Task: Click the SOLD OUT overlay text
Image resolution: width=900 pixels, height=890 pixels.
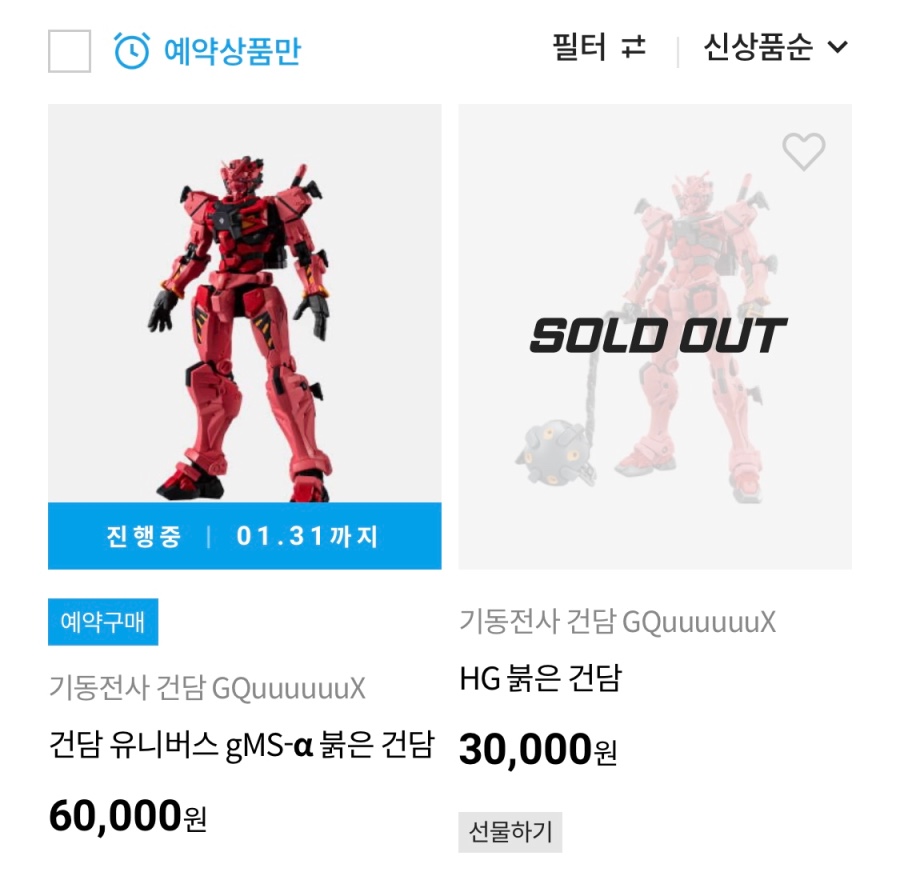Action: [x=657, y=336]
